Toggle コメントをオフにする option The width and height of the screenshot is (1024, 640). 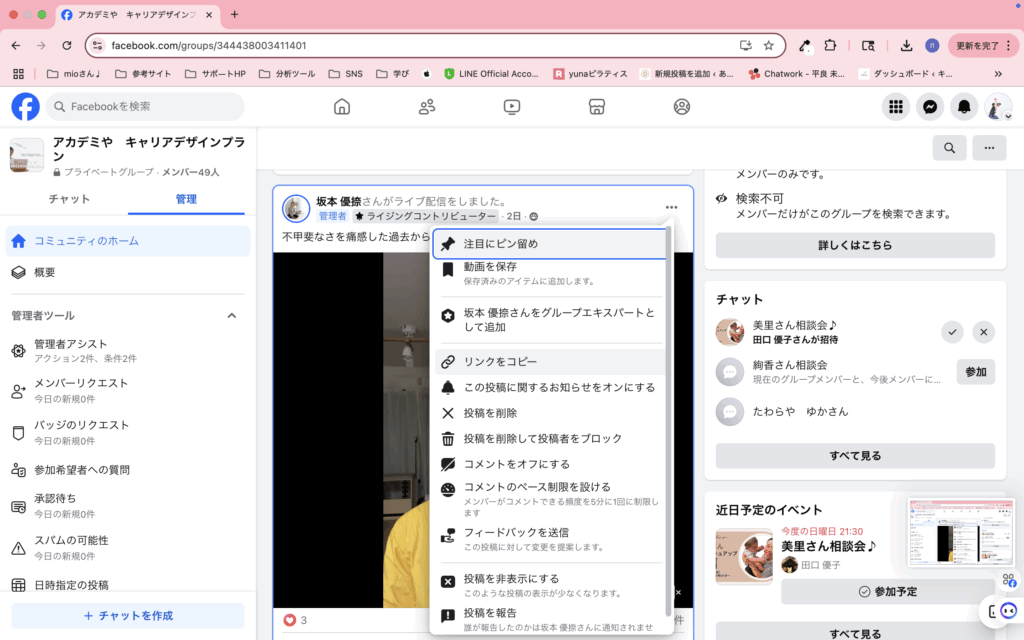click(549, 464)
